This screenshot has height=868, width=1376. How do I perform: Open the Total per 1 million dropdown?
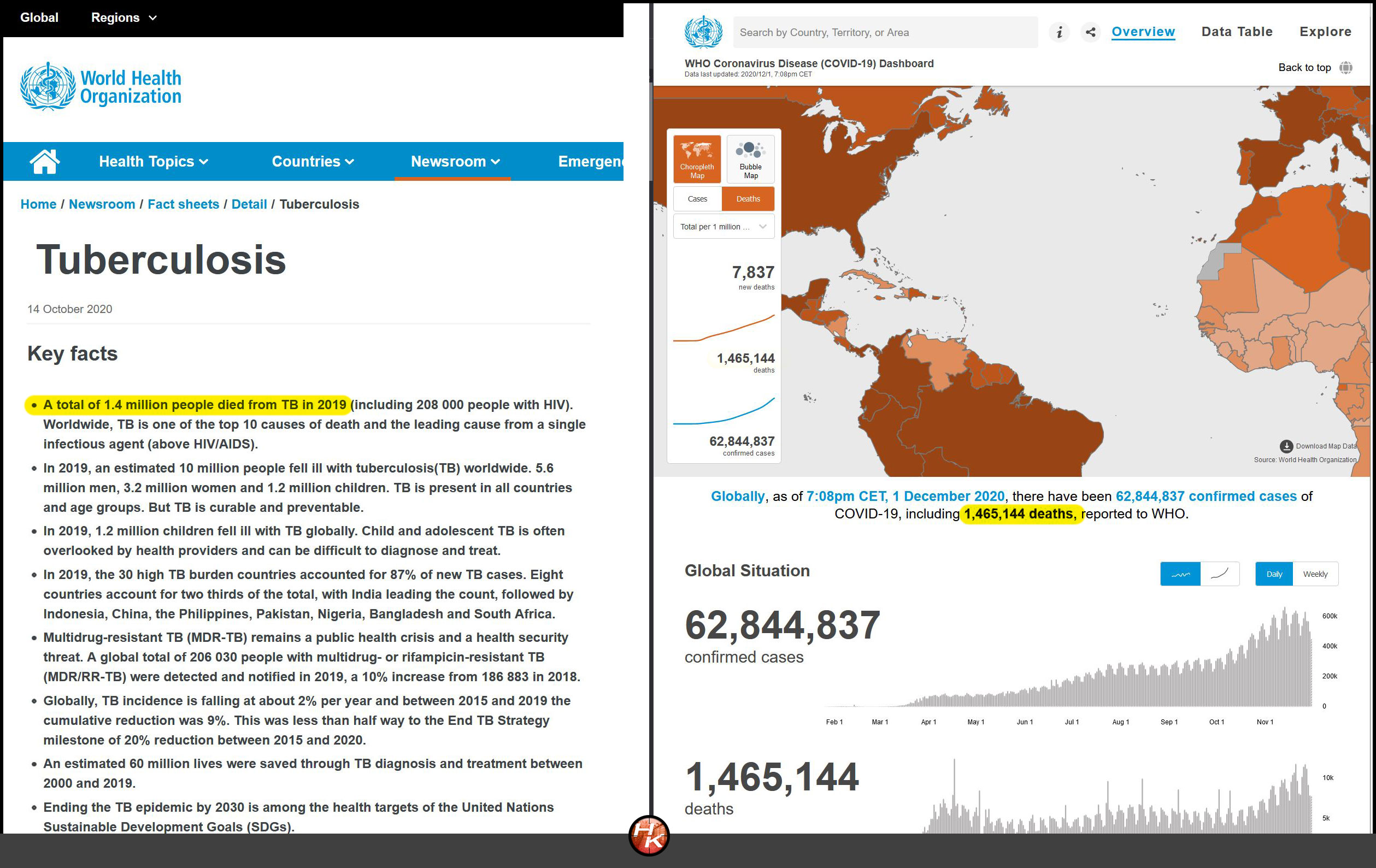(x=724, y=227)
